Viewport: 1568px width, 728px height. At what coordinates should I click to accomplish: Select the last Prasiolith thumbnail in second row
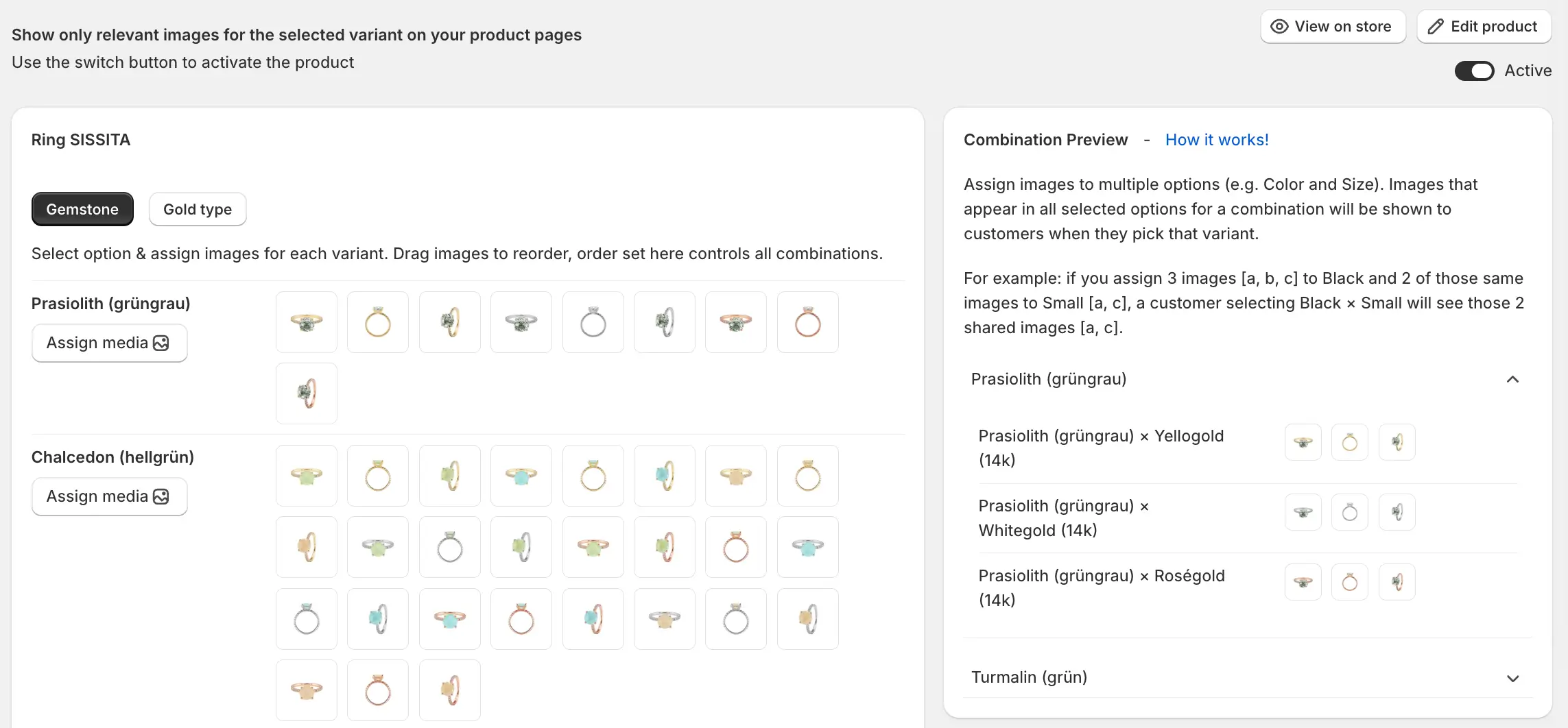(x=307, y=393)
